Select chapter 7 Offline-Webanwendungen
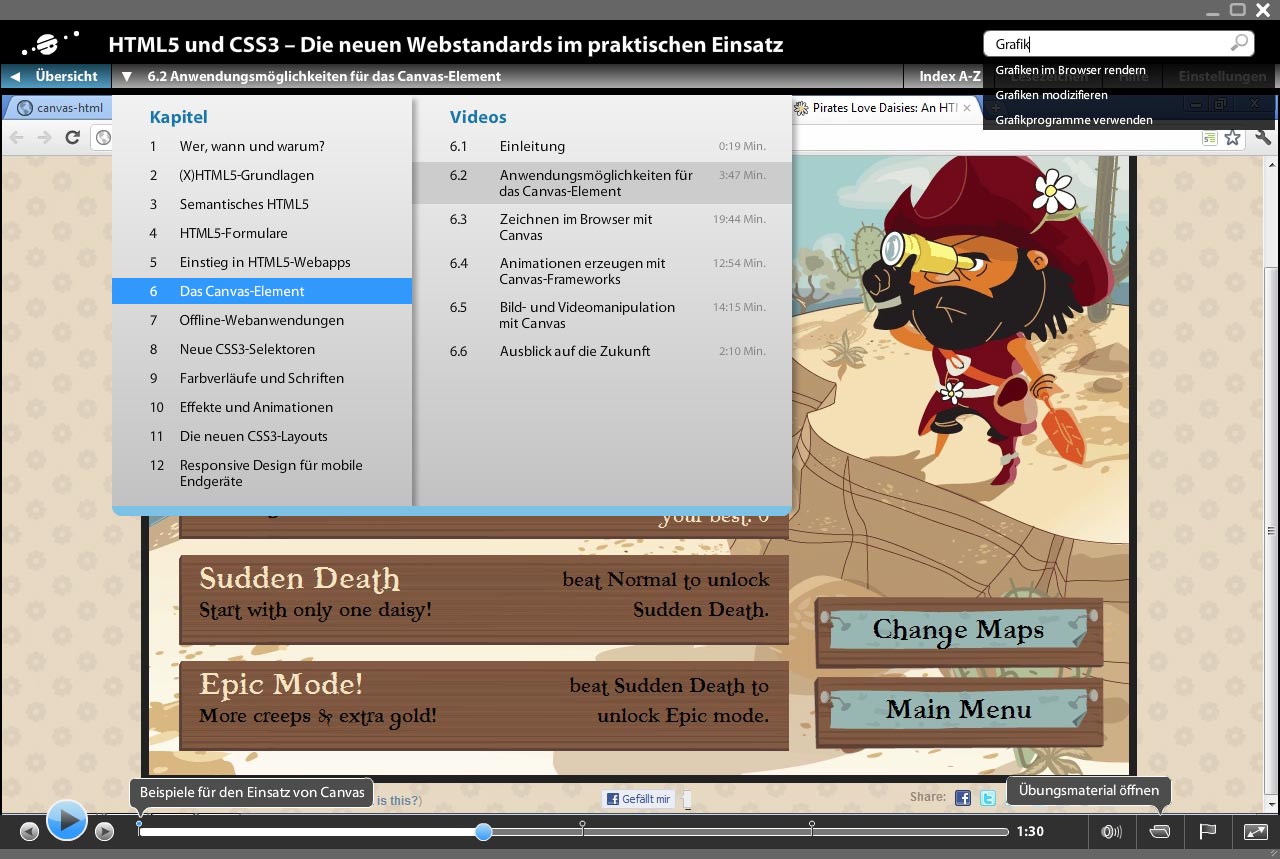1280x859 pixels. click(x=261, y=320)
